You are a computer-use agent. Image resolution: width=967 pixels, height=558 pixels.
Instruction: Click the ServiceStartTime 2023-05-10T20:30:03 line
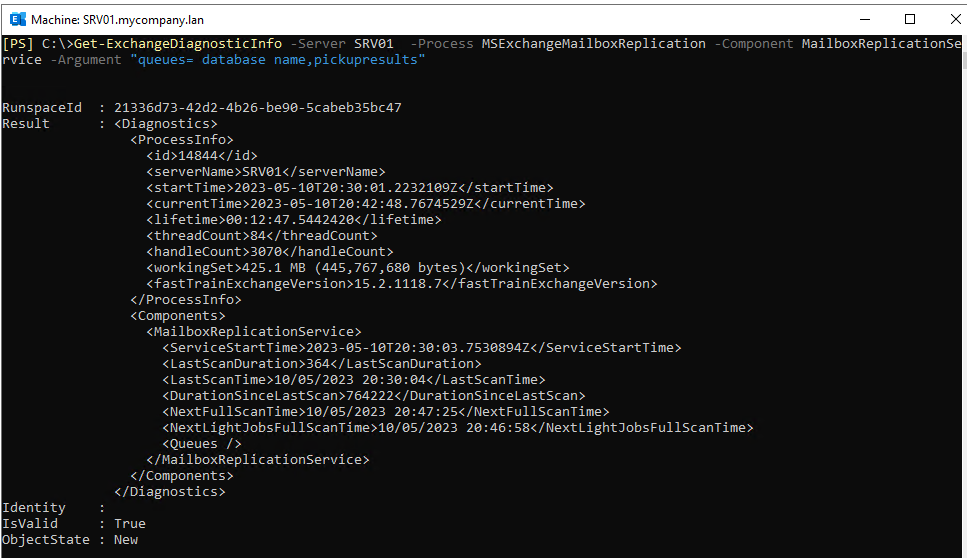tap(422, 348)
